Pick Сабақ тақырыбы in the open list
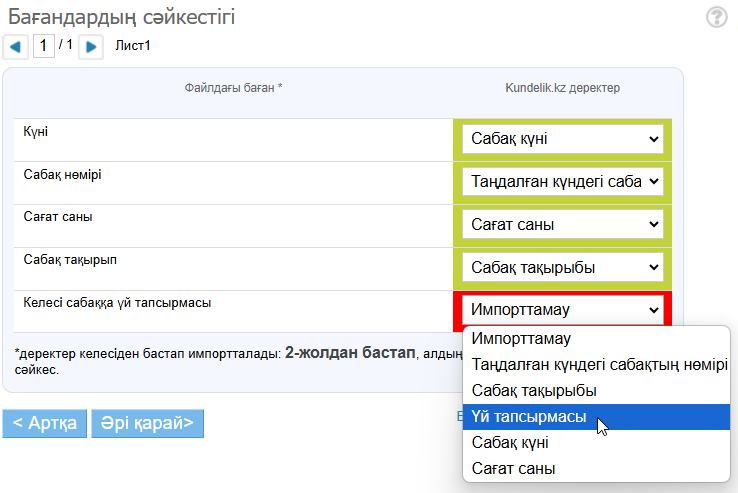The image size is (738, 493). [534, 390]
